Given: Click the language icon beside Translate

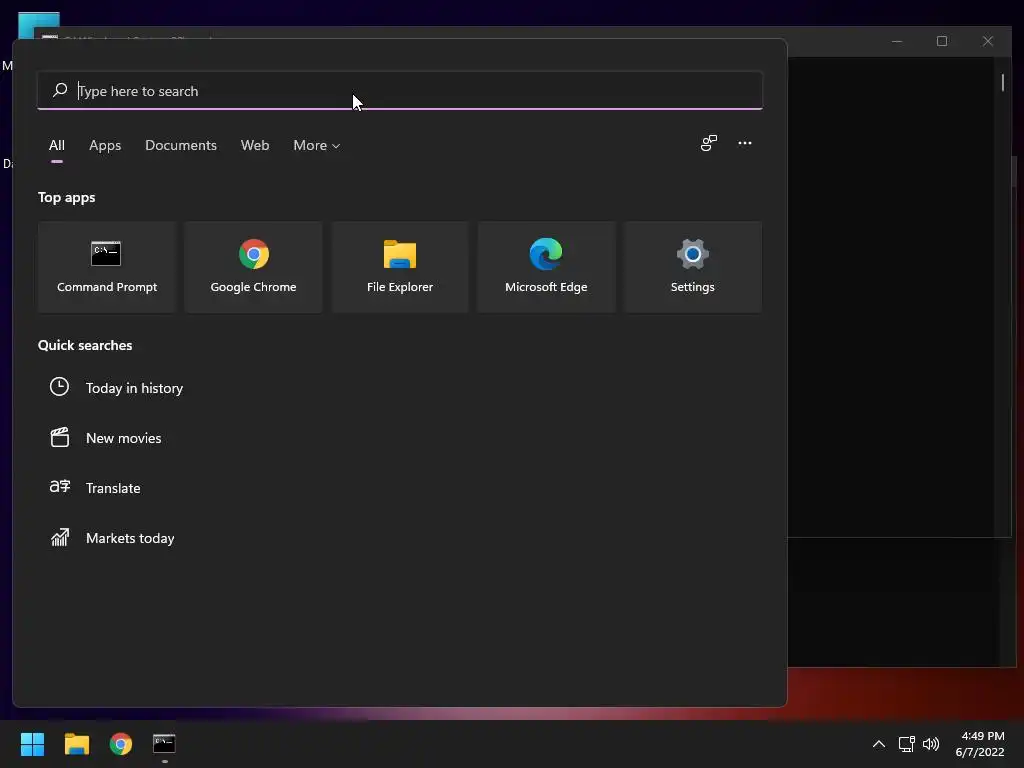Looking at the screenshot, I should 59,487.
